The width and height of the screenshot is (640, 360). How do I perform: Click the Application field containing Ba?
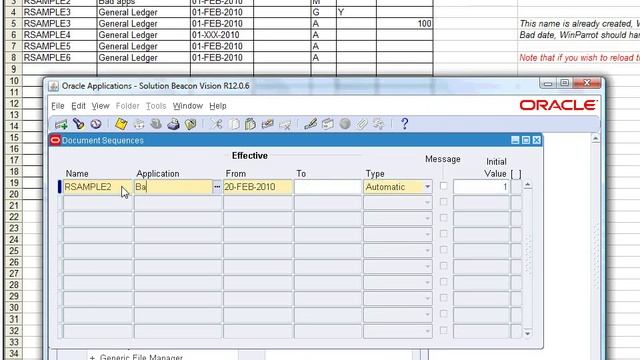173,187
